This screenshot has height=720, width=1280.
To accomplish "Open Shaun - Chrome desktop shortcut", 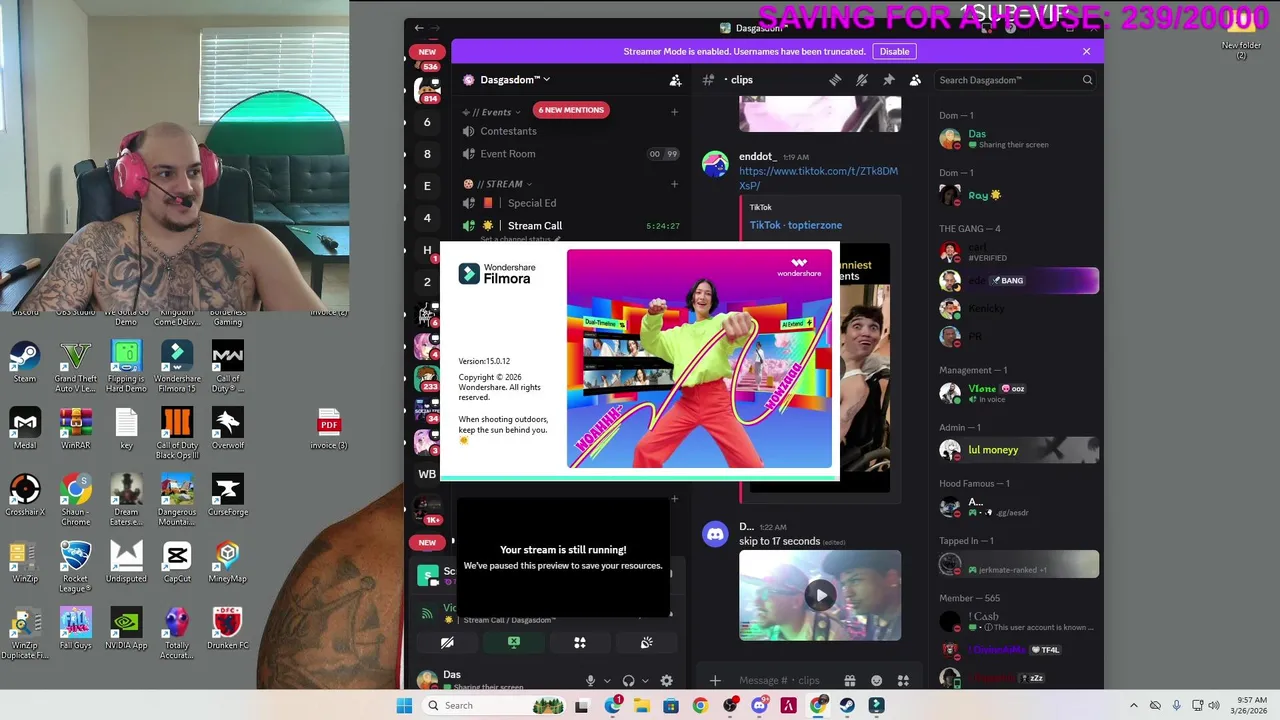I will pos(76,500).
